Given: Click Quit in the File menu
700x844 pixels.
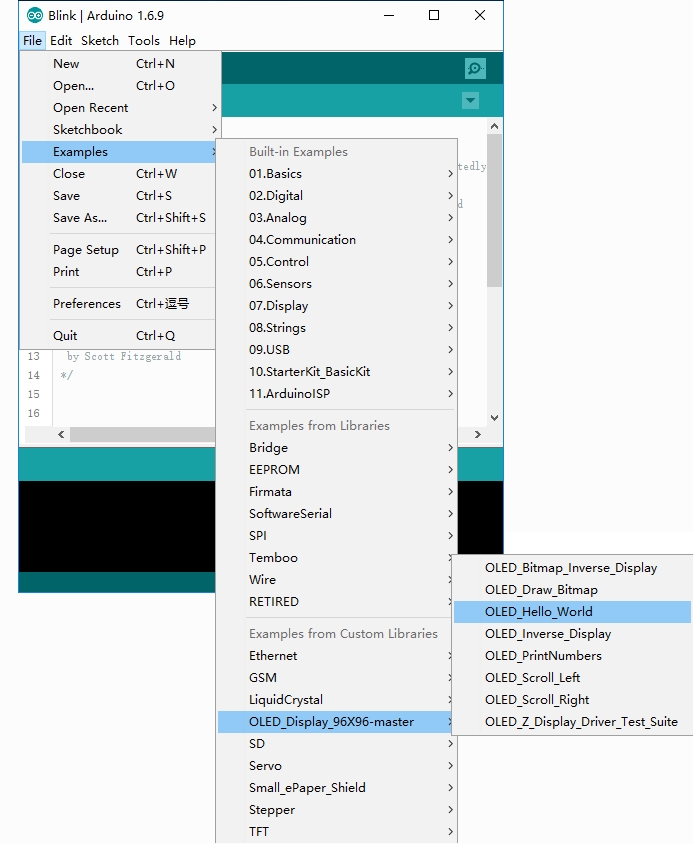Looking at the screenshot, I should 65,336.
